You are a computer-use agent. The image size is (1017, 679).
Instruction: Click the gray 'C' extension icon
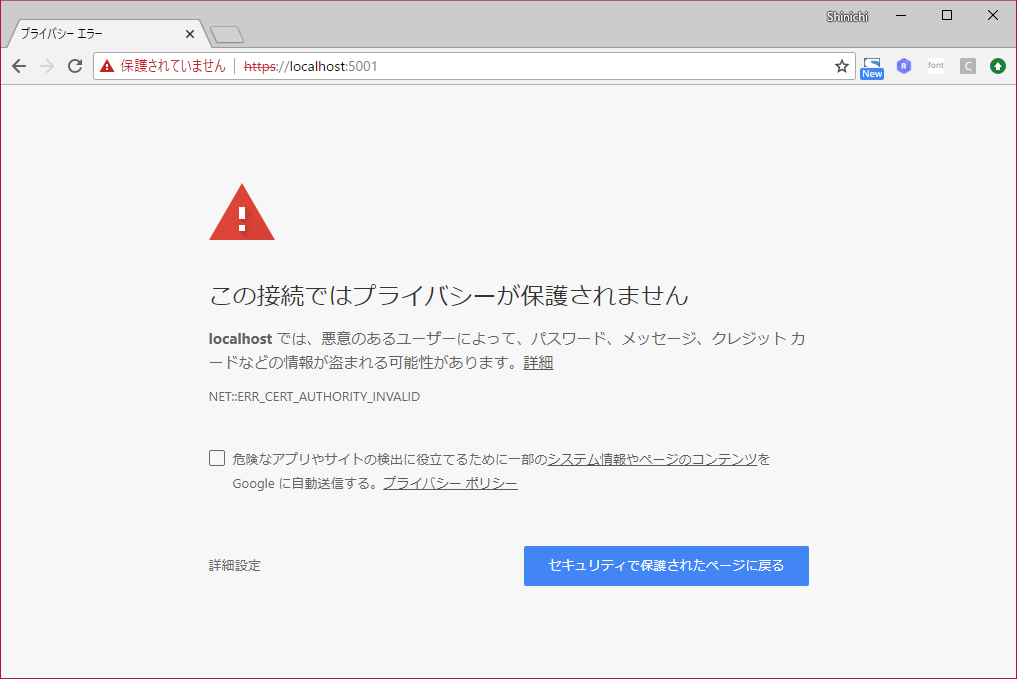[x=967, y=65]
